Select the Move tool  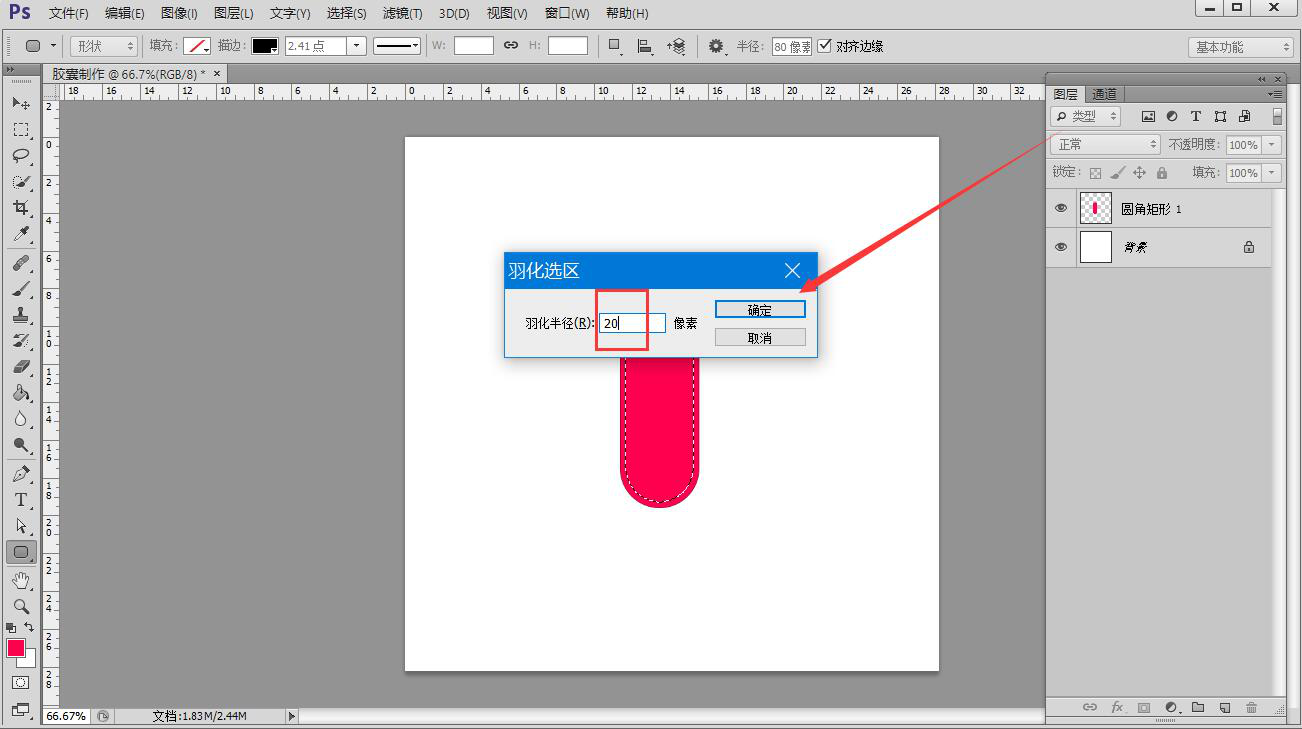[x=20, y=103]
